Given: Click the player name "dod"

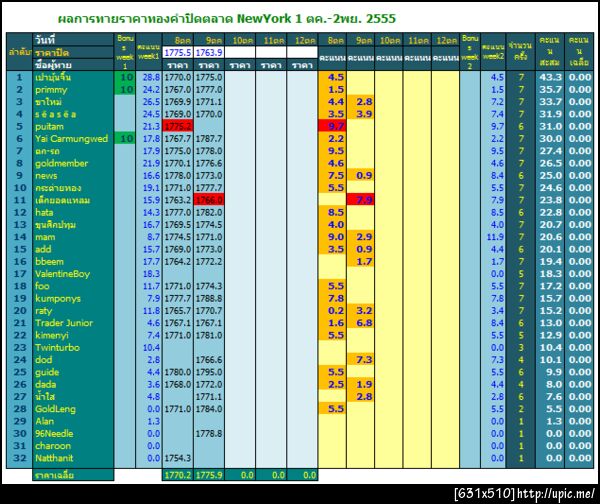Looking at the screenshot, I should pos(43,360).
